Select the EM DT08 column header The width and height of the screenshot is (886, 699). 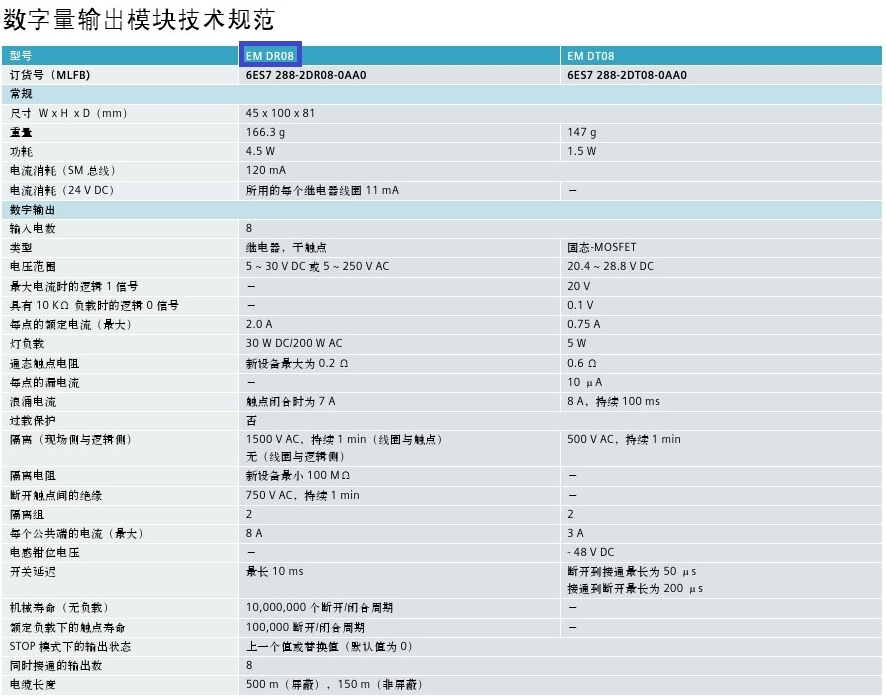tap(590, 56)
